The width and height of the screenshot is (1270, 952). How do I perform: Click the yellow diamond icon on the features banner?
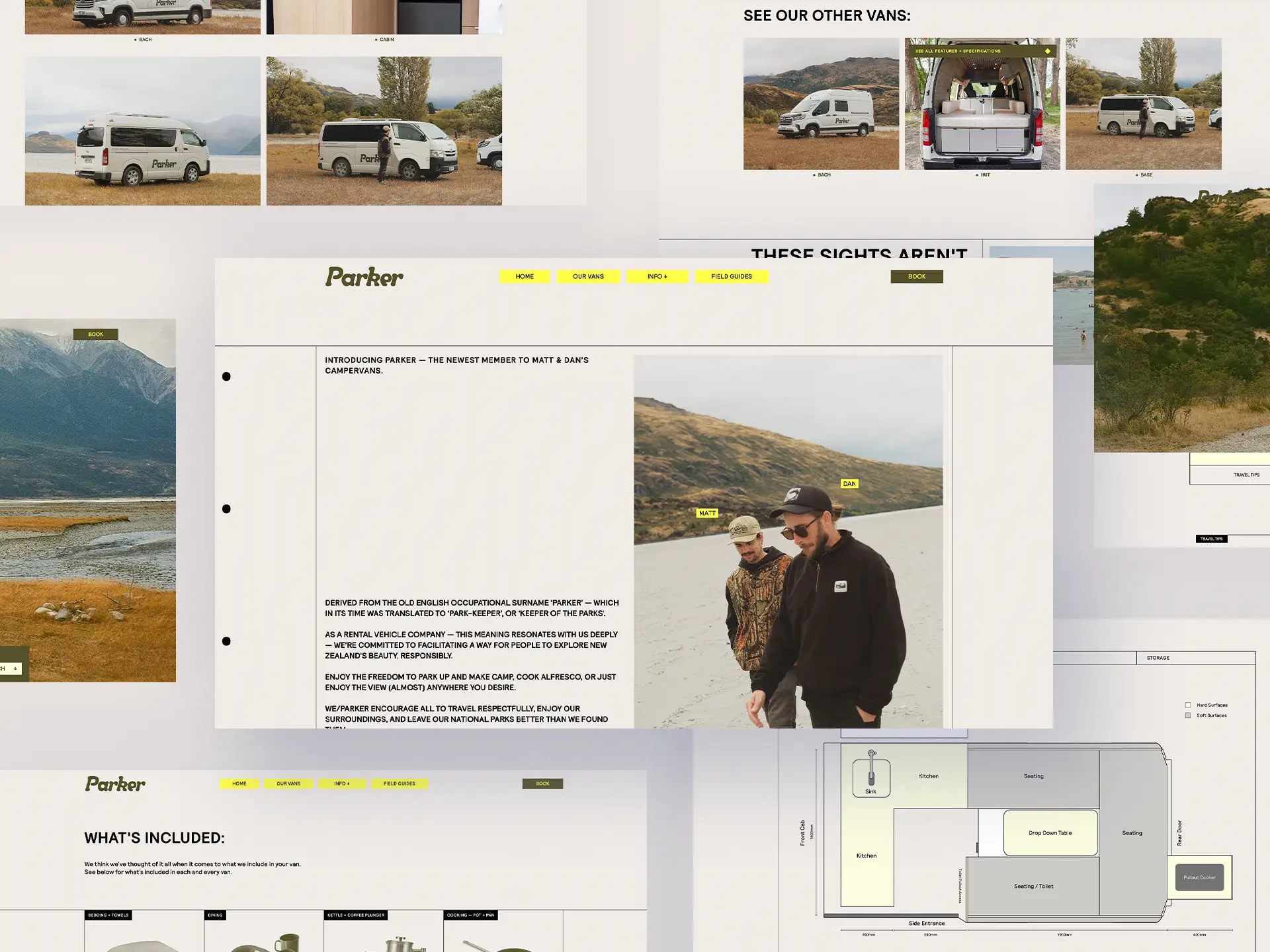[x=1047, y=51]
